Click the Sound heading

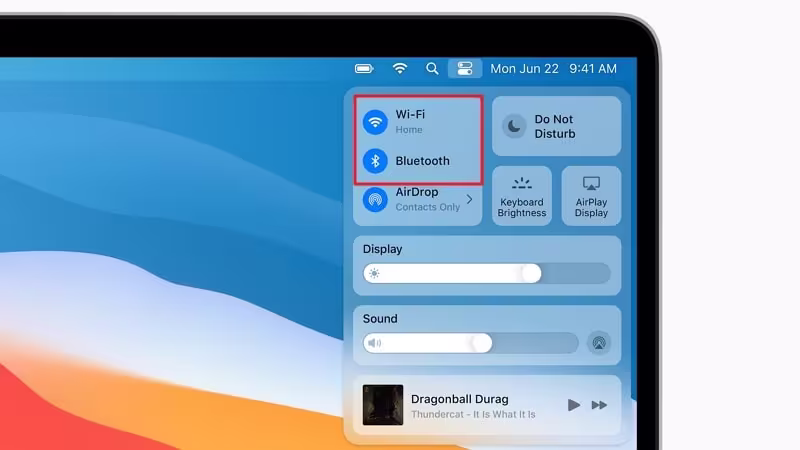click(380, 319)
